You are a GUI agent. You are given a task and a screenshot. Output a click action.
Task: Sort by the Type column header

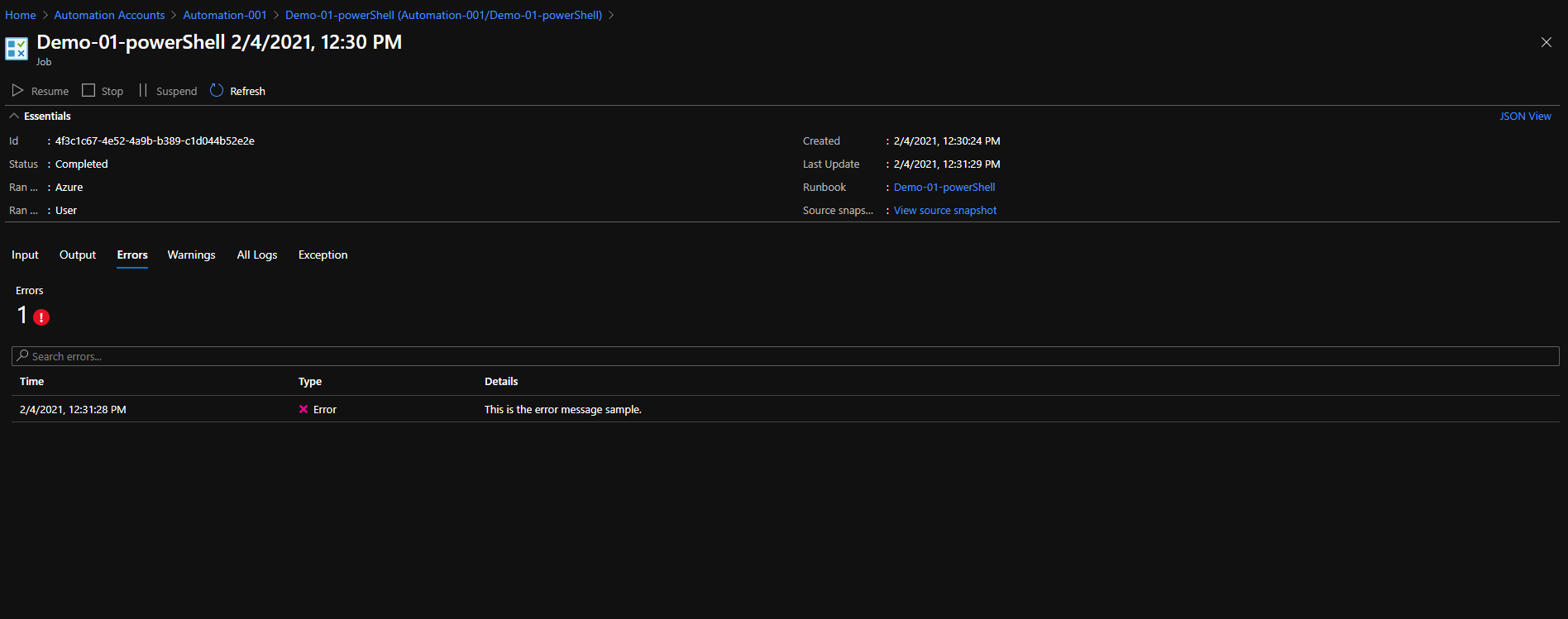(310, 381)
